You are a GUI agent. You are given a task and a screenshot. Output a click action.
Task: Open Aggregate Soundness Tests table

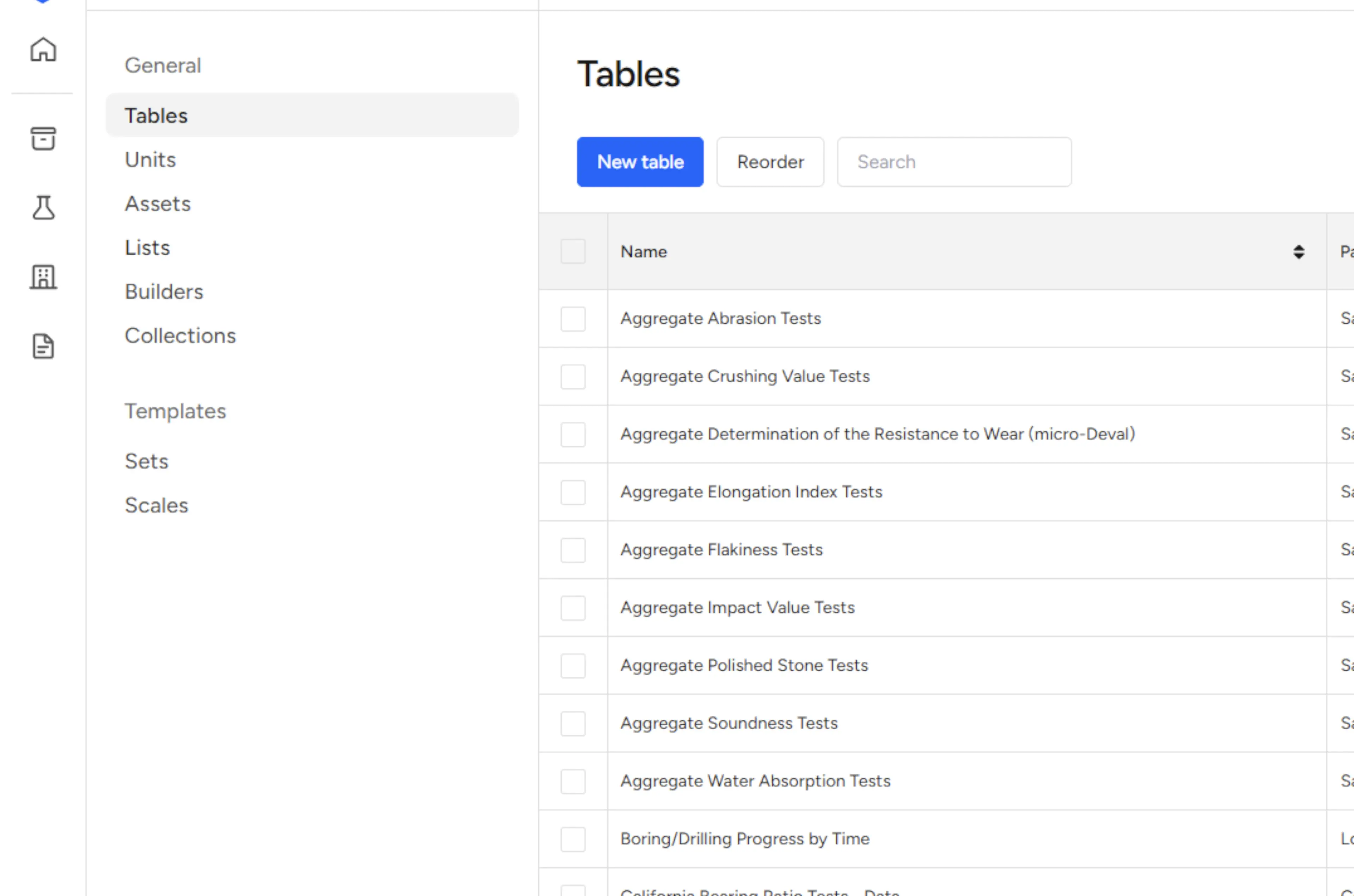pos(728,724)
